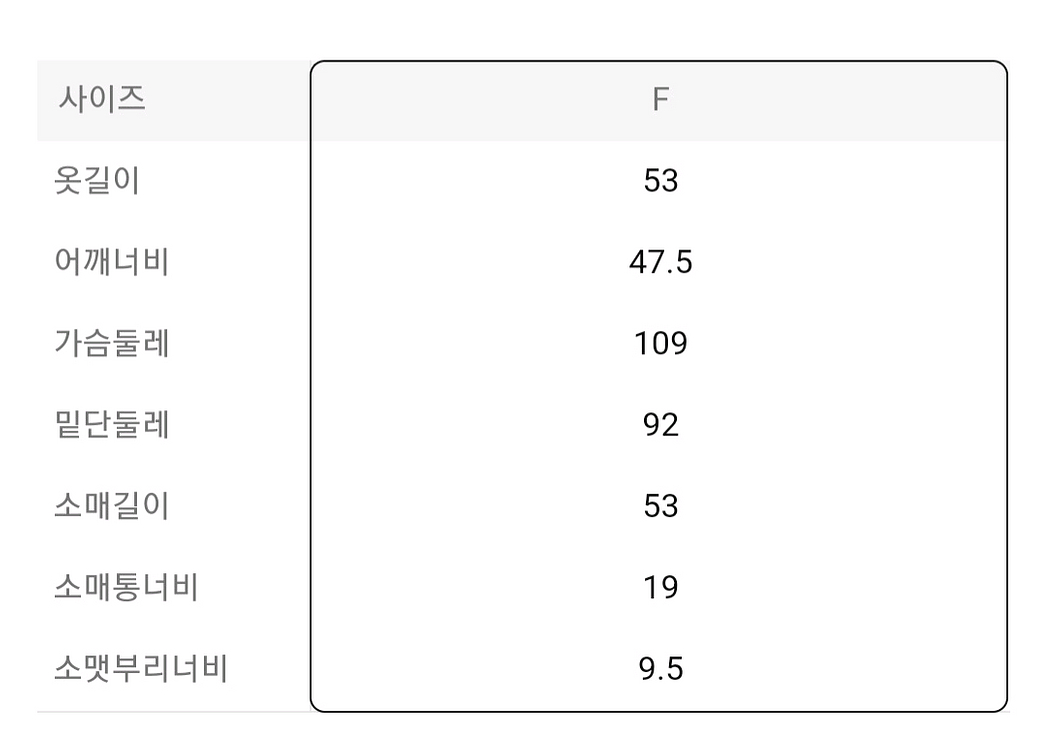This screenshot has width=1047, height=750.
Task: Select the 옷길이 value 53
Action: (x=661, y=181)
